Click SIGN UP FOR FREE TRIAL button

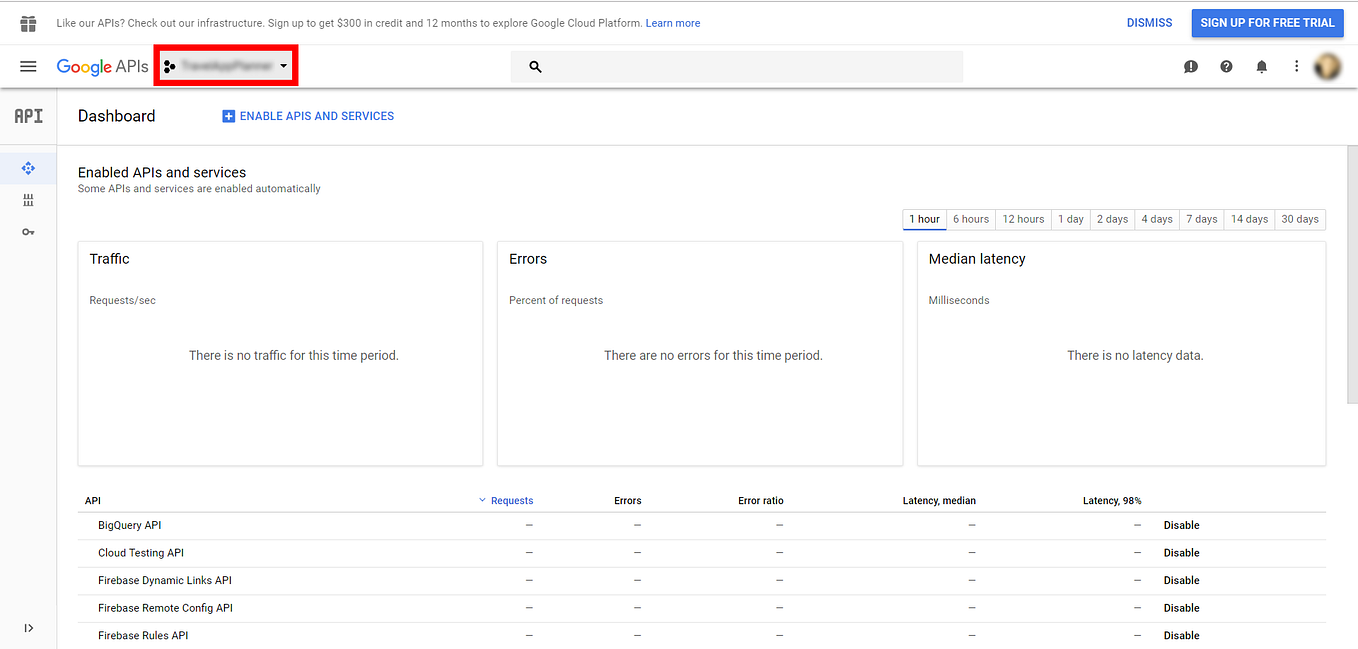[x=1267, y=23]
